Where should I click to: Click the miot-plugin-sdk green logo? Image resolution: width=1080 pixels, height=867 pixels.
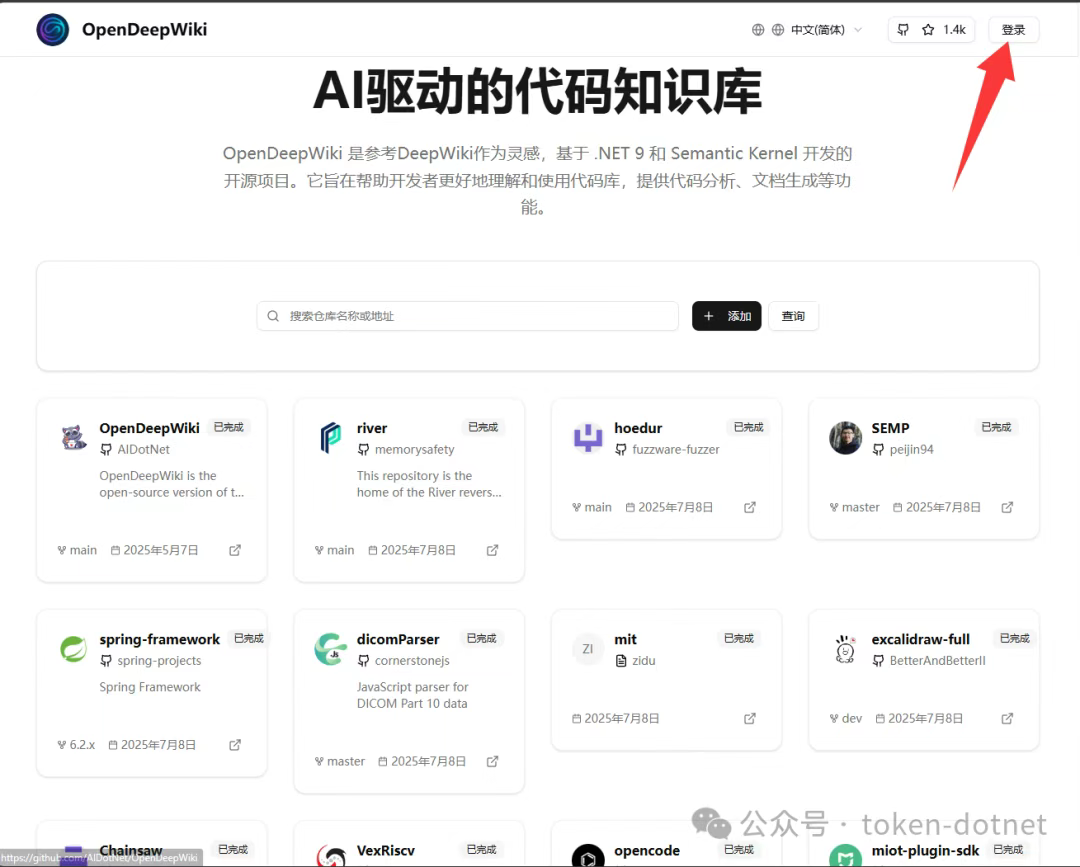click(x=845, y=855)
